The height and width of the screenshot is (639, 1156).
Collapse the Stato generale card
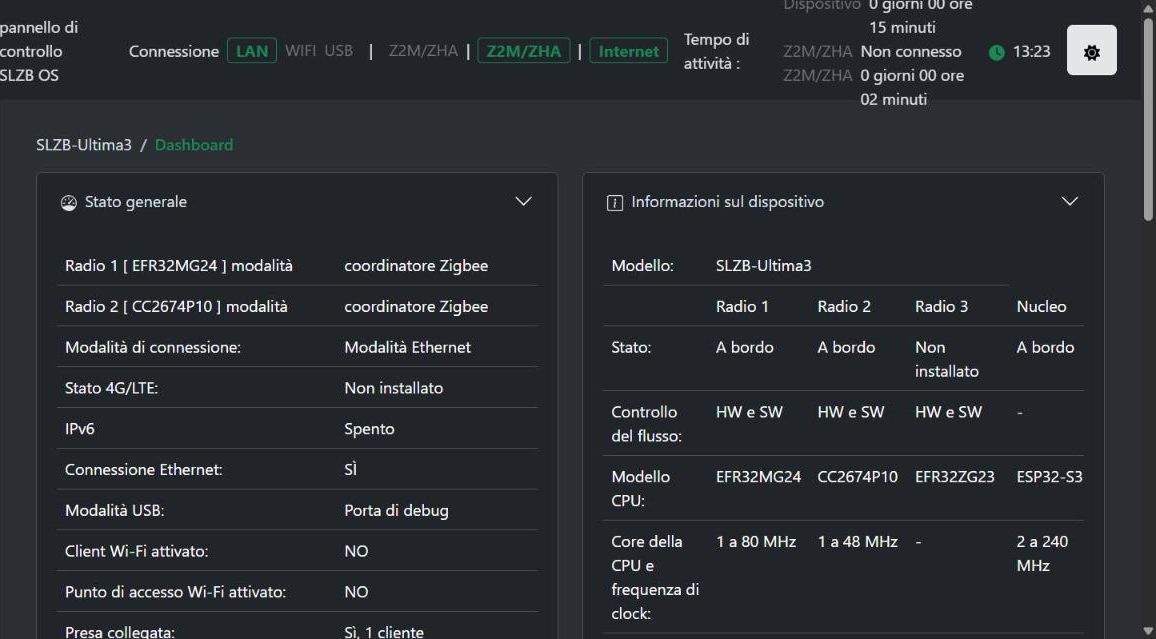click(523, 201)
